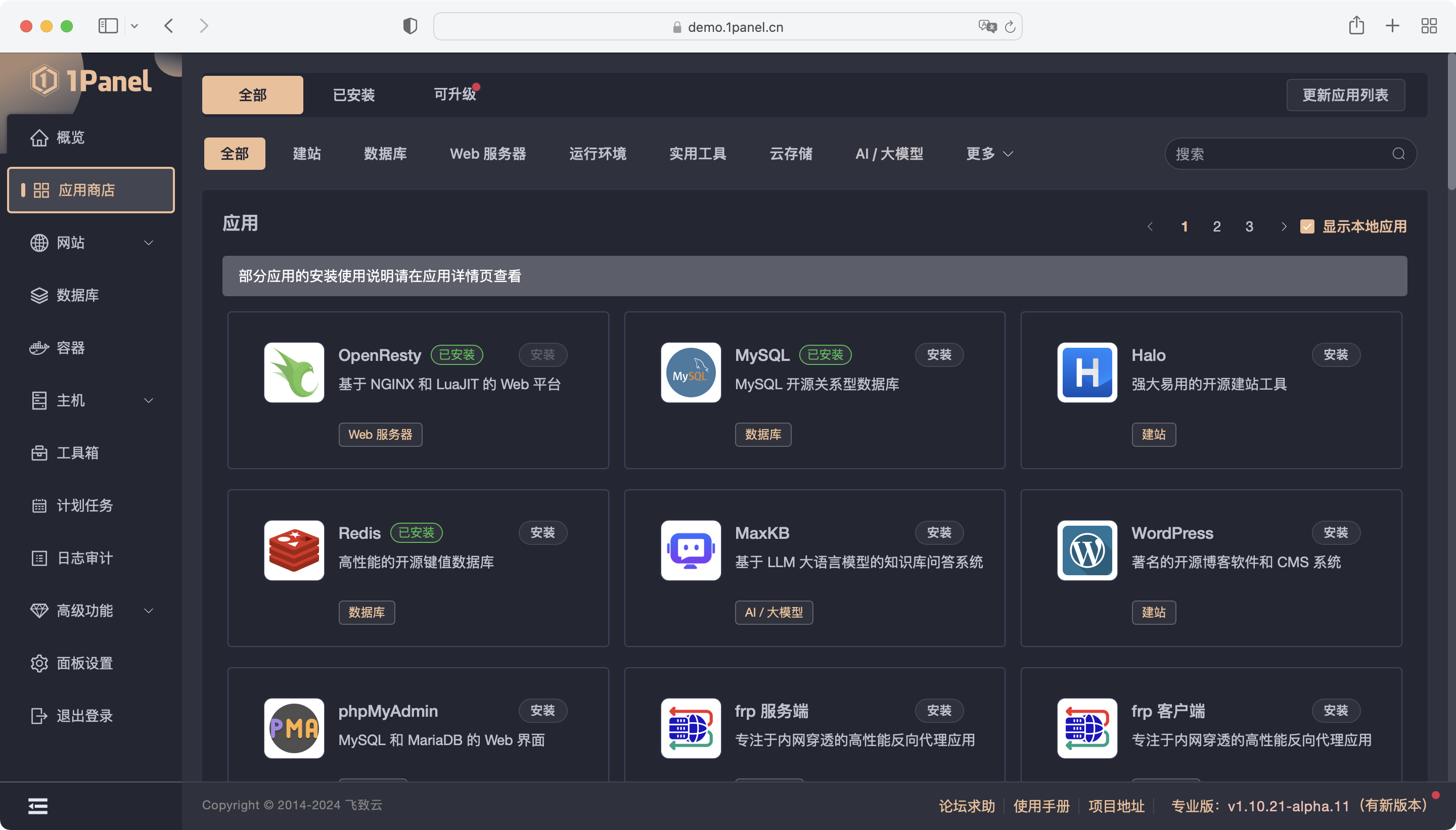The width and height of the screenshot is (1456, 830).
Task: Click the 容器 Docker whale icon
Action: coord(39,348)
